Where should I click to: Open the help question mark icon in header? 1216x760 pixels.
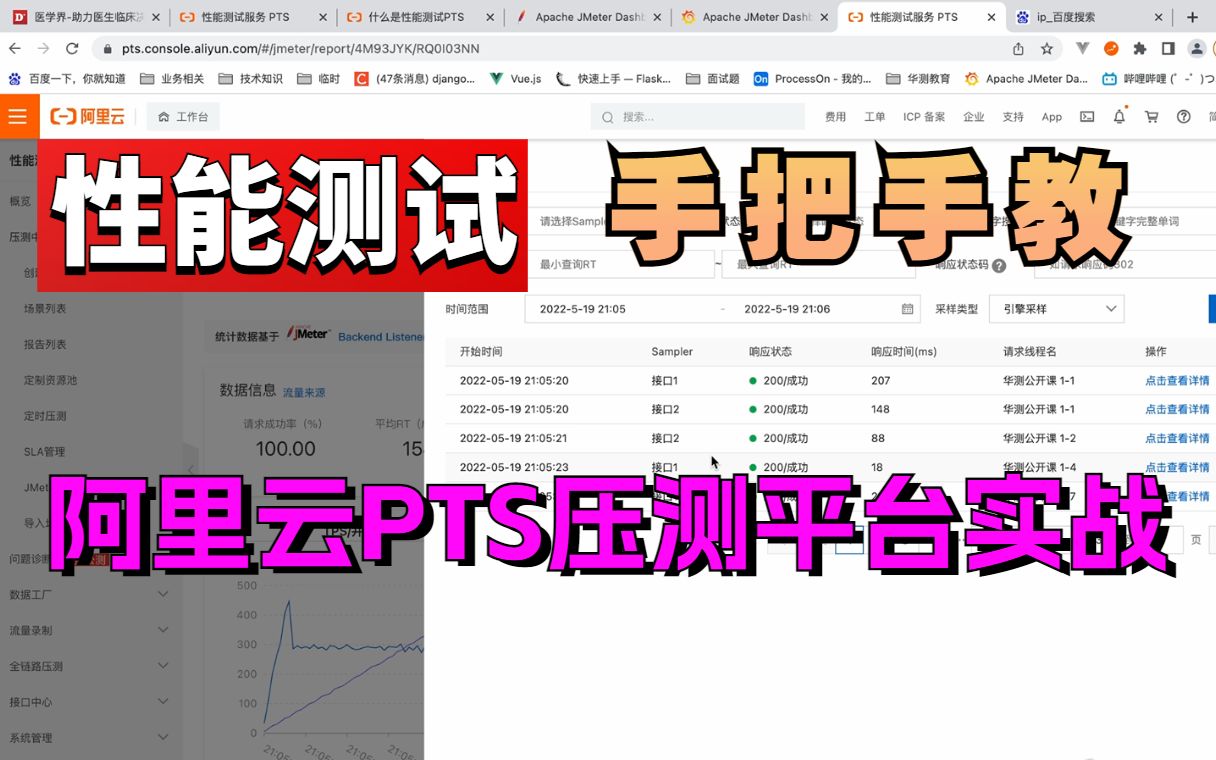(1184, 117)
